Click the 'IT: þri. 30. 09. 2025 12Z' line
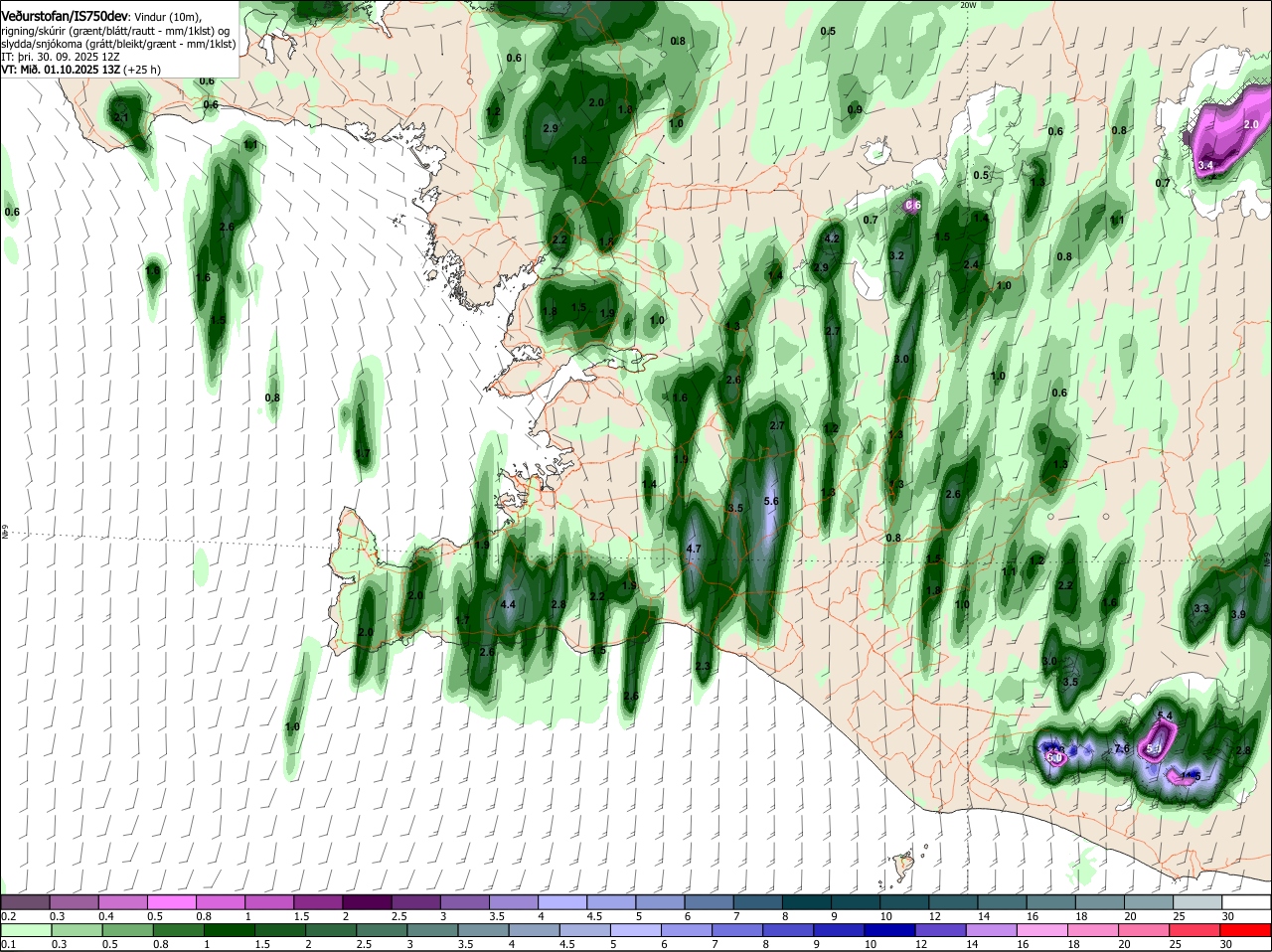Image resolution: width=1272 pixels, height=952 pixels. [x=61, y=57]
